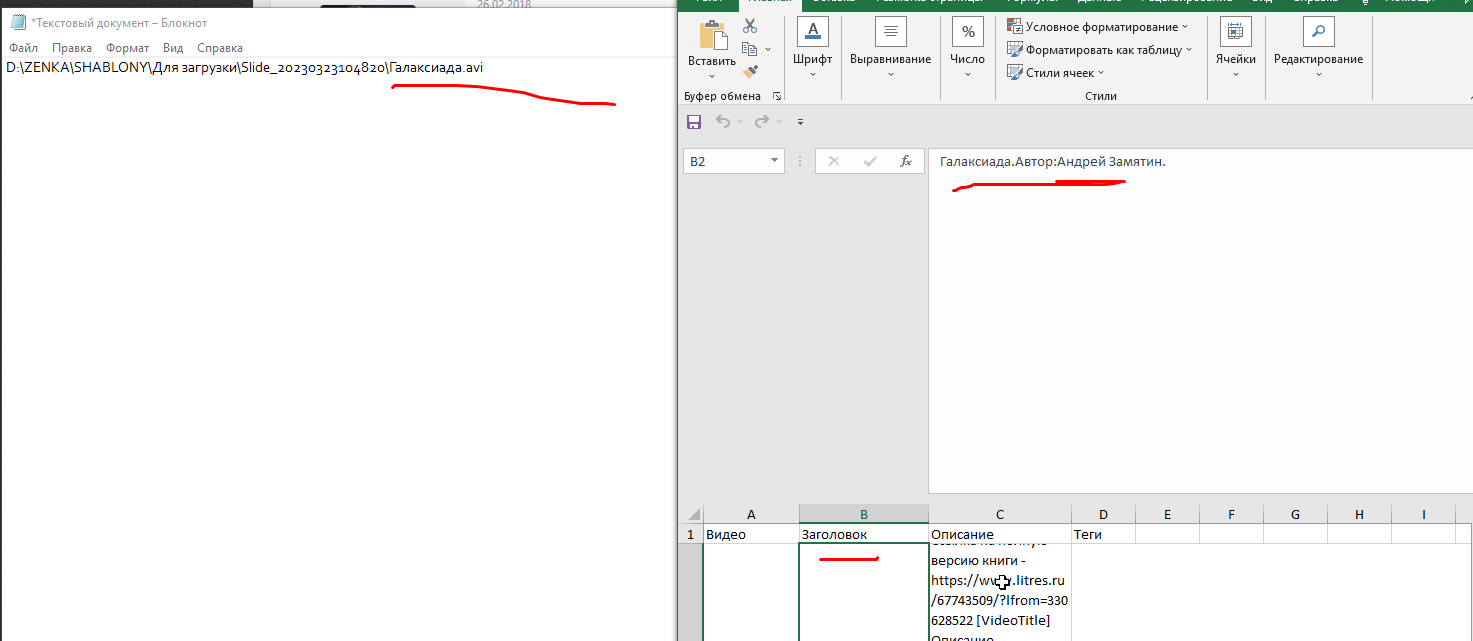This screenshot has width=1473, height=641.
Task: Click the Число percent icon
Action: tap(967, 31)
